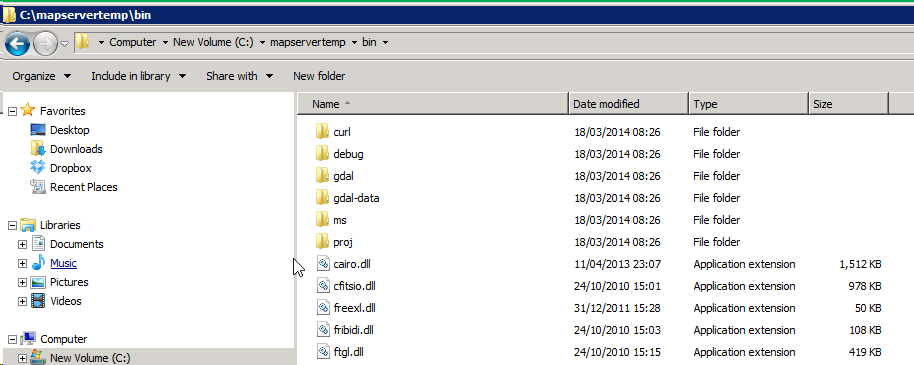Click window title folder icon
The width and height of the screenshot is (914, 365).
coord(9,15)
